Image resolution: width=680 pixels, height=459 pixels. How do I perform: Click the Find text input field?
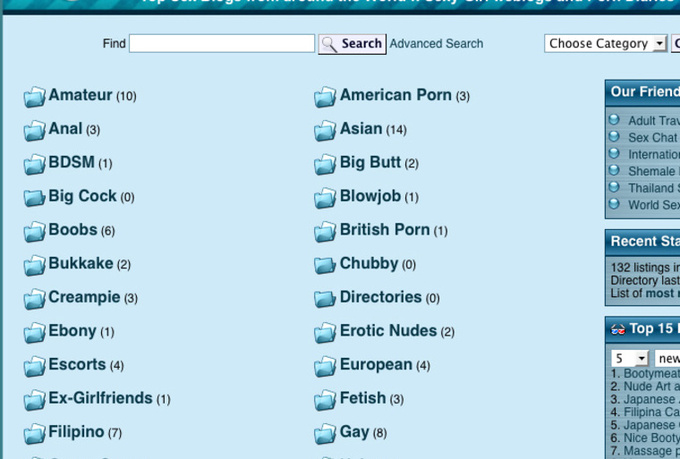222,43
